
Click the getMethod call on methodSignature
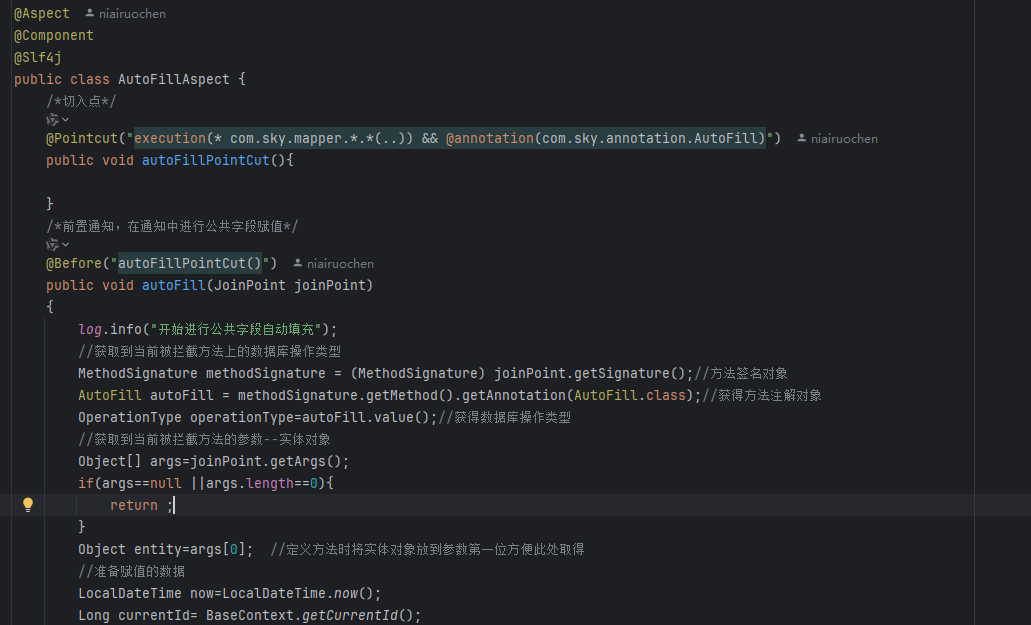(402, 395)
